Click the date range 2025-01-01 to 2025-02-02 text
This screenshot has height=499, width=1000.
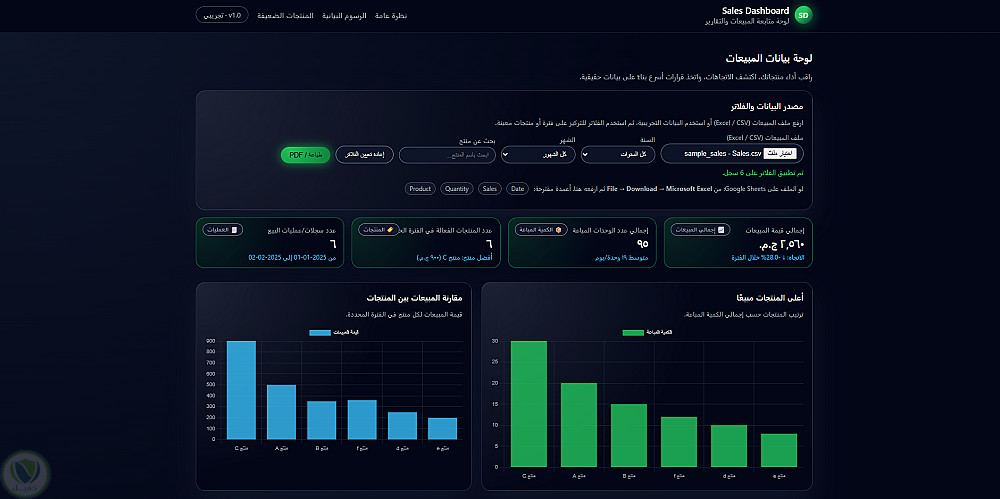pos(291,258)
